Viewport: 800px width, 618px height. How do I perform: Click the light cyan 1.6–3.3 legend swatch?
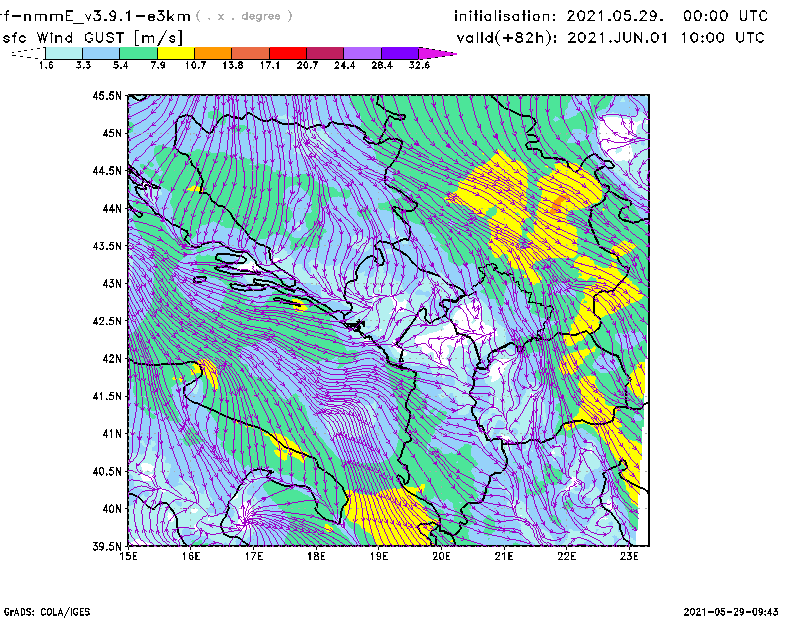(64, 53)
